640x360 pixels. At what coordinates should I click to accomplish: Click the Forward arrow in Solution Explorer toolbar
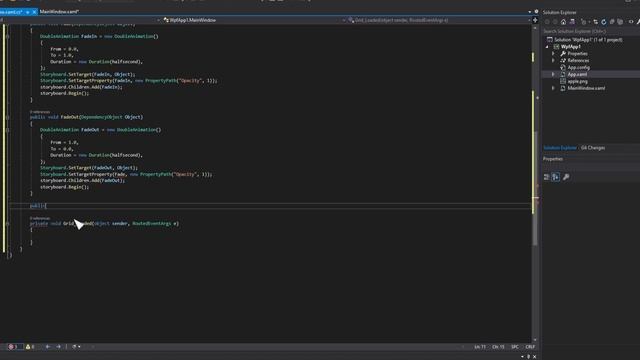555,22
